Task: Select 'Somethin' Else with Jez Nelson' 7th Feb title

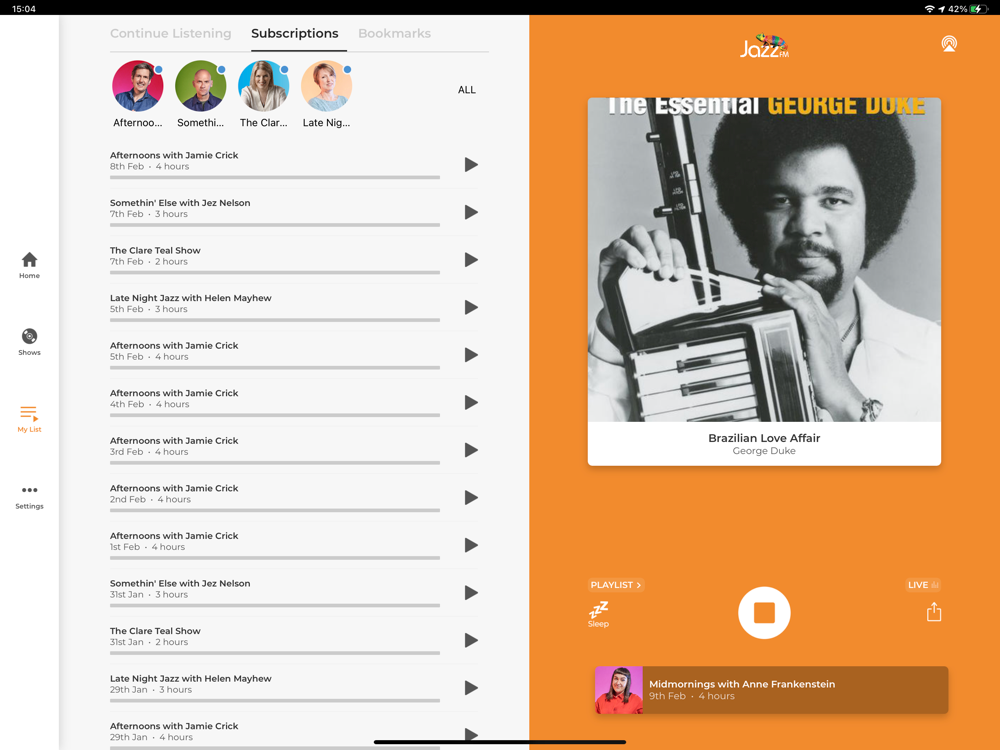Action: [x=180, y=203]
